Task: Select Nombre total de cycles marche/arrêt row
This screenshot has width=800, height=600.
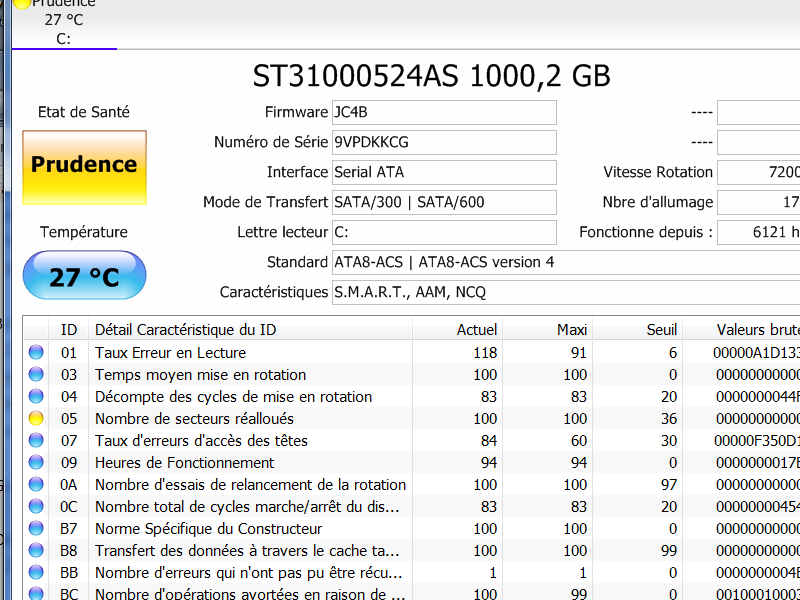Action: click(412, 506)
